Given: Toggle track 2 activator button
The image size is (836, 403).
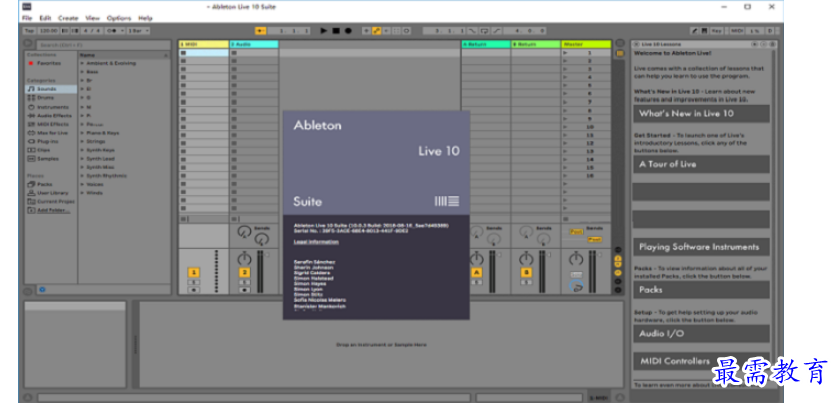Looking at the screenshot, I should [244, 272].
